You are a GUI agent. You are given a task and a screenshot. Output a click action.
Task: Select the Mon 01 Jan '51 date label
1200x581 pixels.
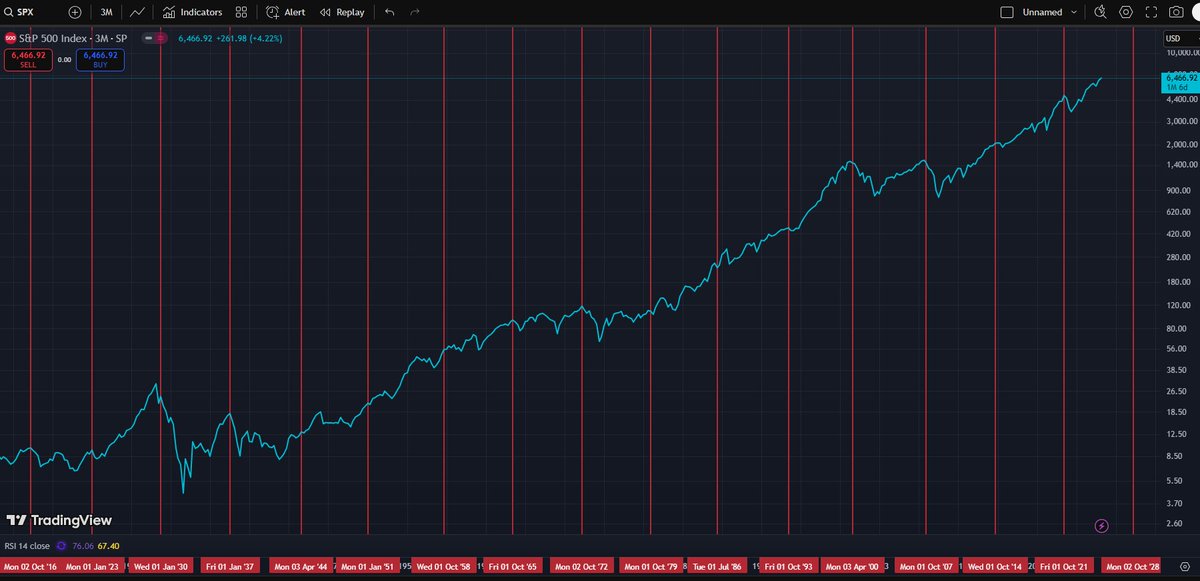click(367, 566)
